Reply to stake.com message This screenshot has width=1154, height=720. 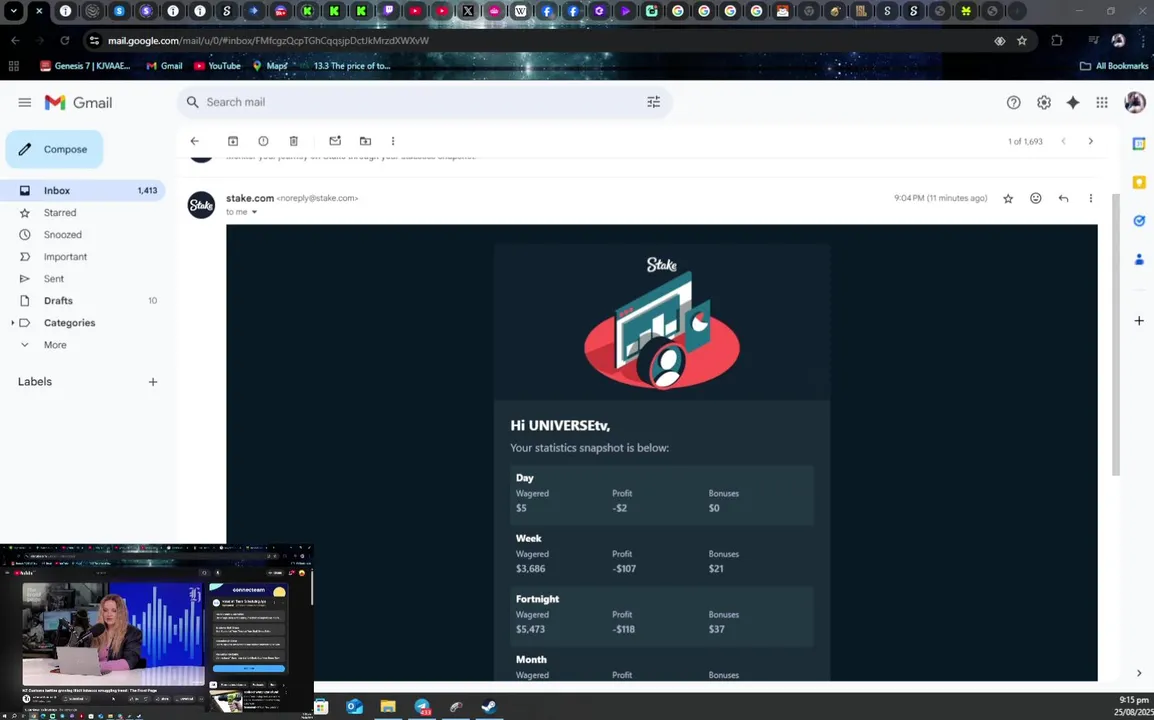tap(1063, 199)
